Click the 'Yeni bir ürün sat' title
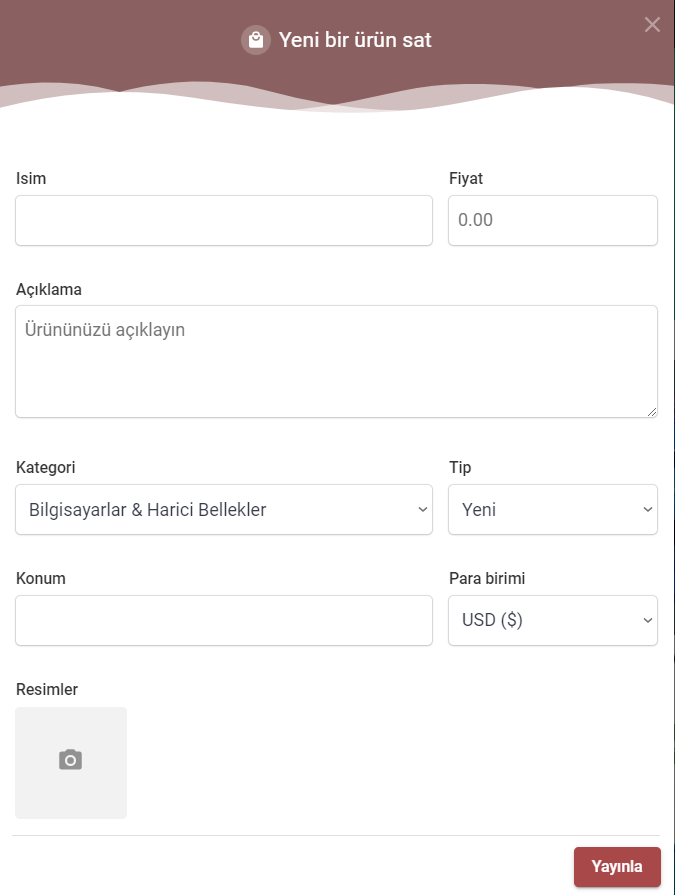Image resolution: width=675 pixels, height=895 pixels. pyautogui.click(x=355, y=40)
